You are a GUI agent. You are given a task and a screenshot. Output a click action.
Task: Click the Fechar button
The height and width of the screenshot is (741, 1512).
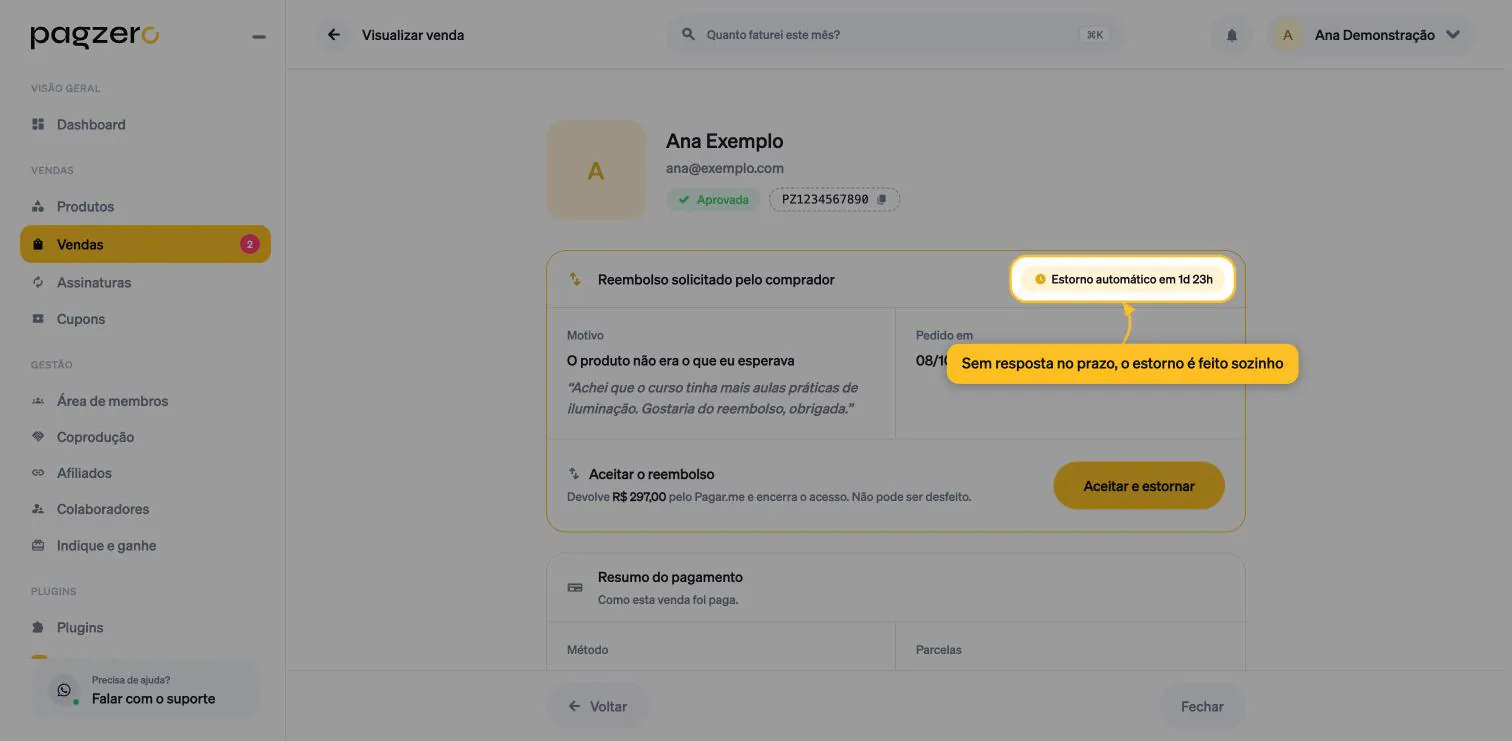pos(1202,706)
